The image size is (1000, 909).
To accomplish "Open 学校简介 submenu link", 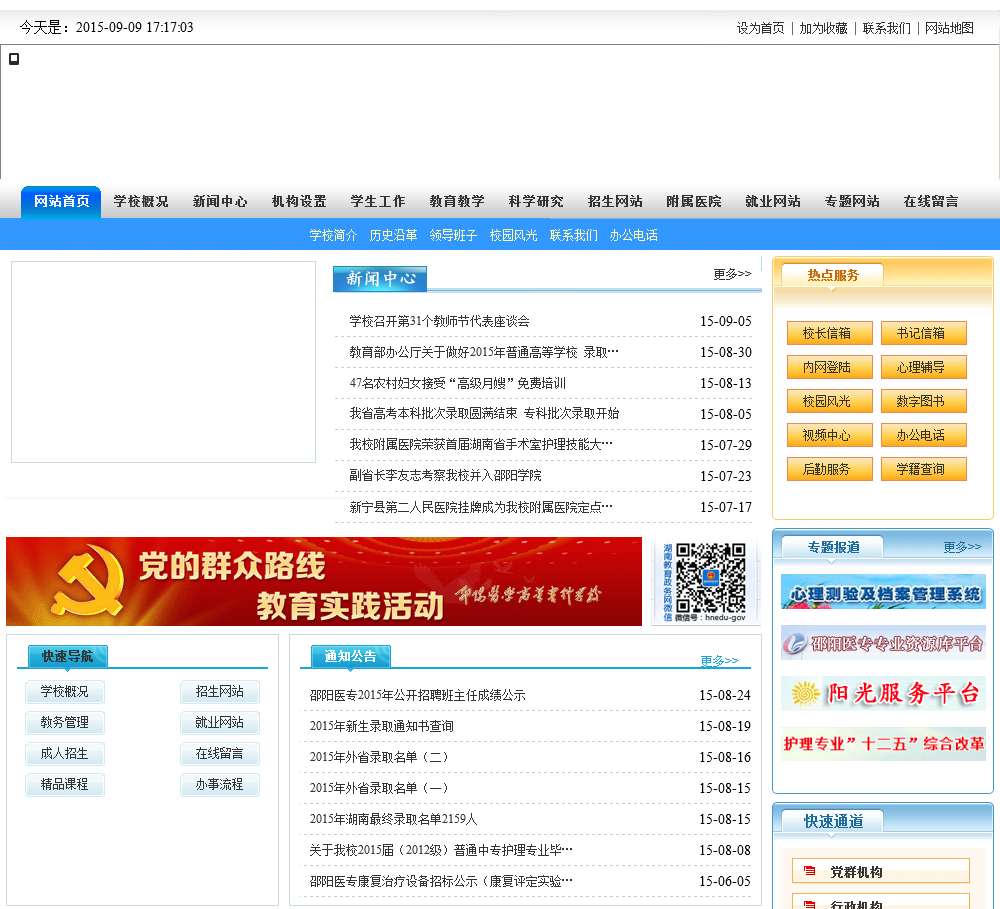I will tap(333, 235).
